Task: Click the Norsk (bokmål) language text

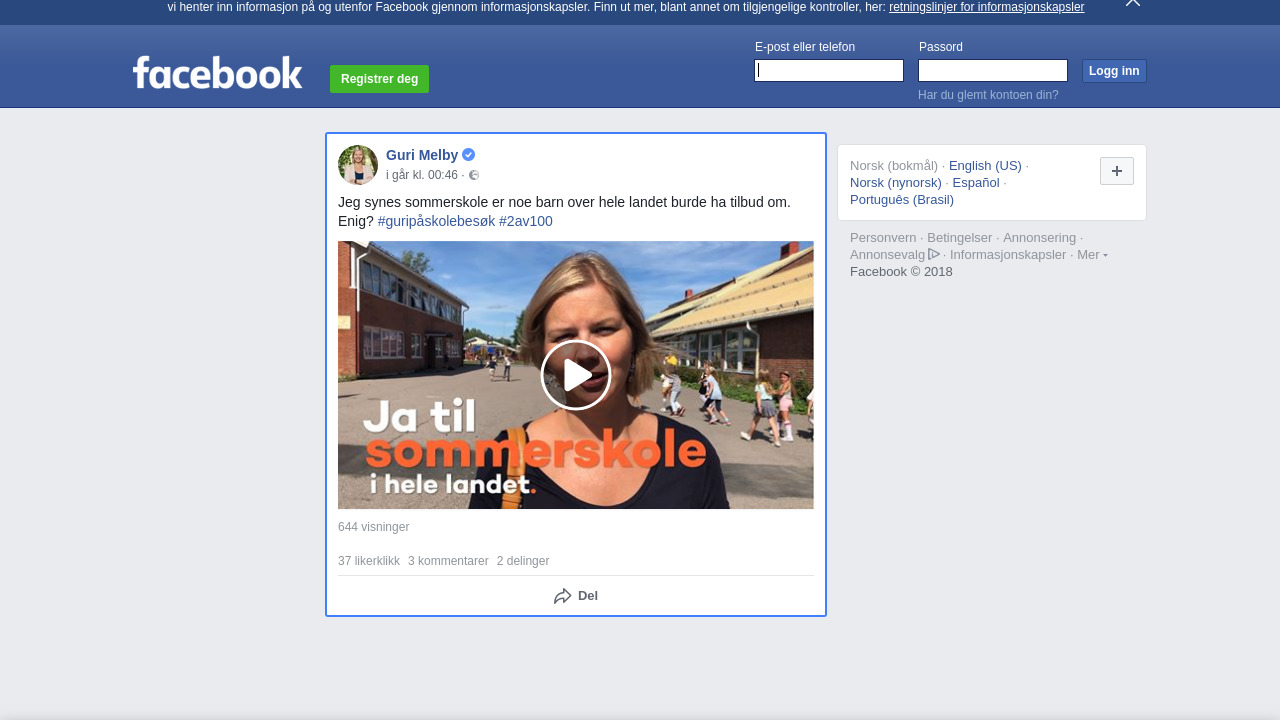Action: [894, 166]
